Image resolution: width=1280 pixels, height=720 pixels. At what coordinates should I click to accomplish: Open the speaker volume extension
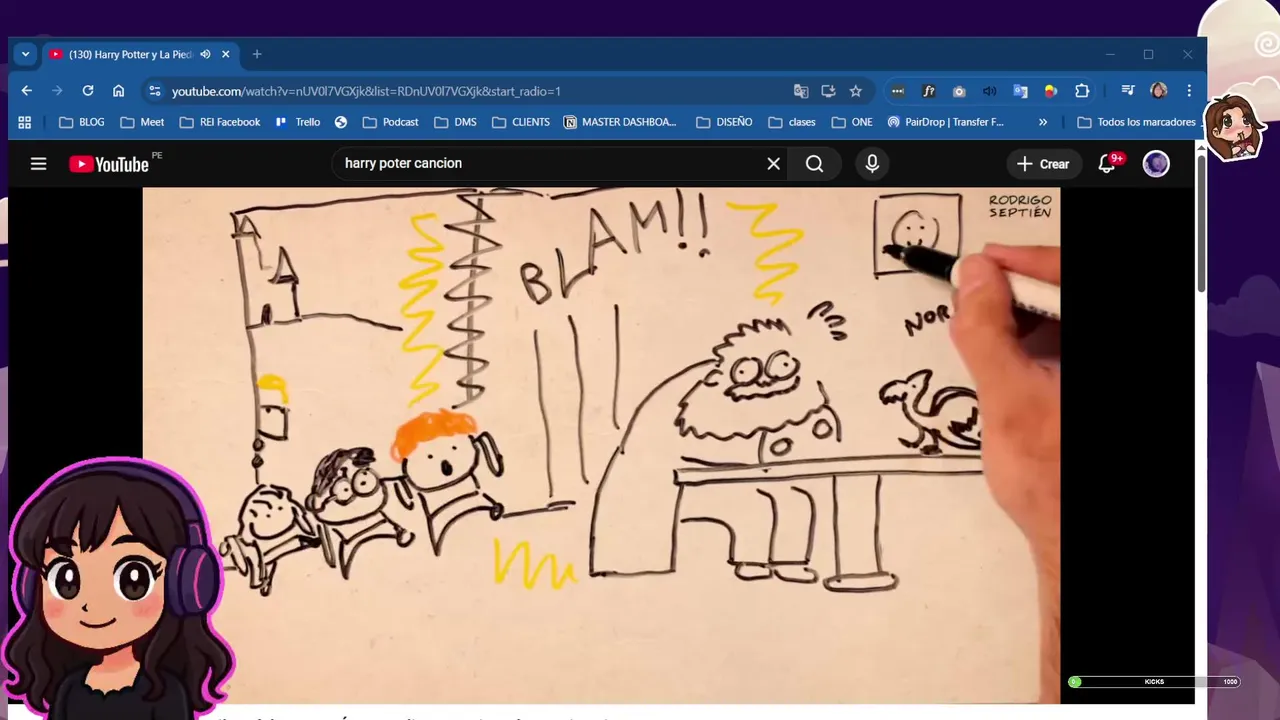coord(989,91)
